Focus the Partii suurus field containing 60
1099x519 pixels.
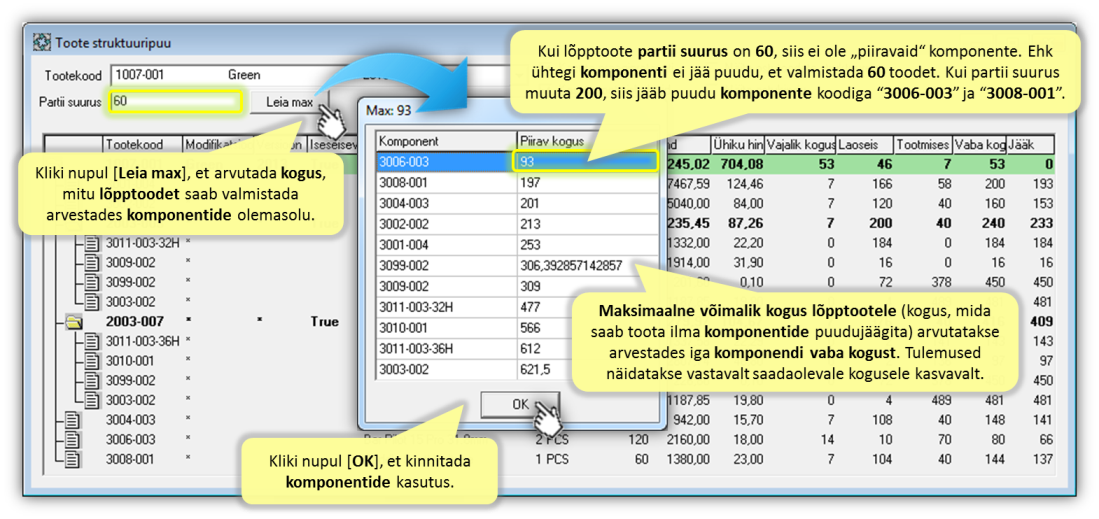click(177, 101)
